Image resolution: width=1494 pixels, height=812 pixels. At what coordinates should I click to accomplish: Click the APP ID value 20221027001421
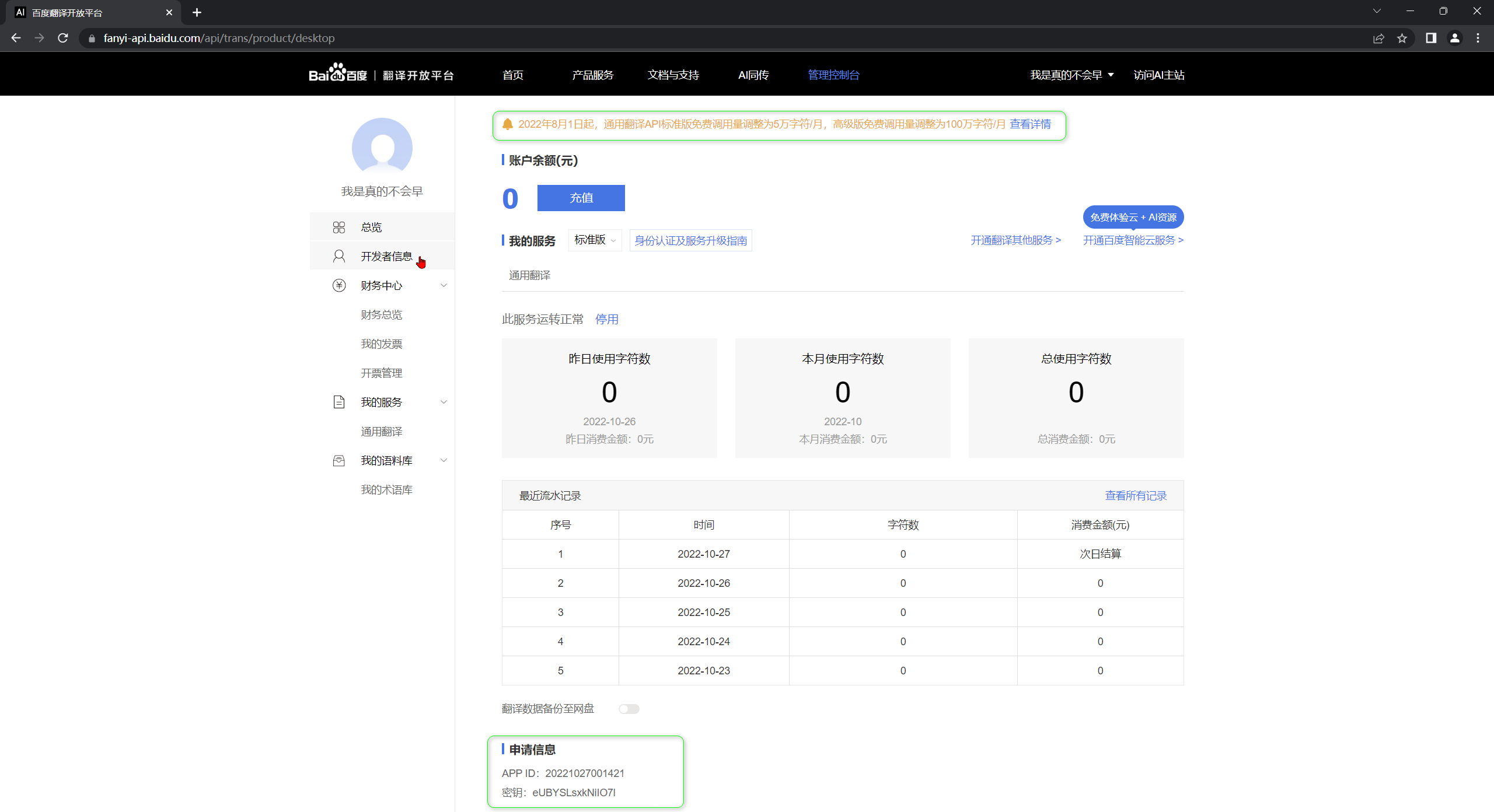pos(585,773)
